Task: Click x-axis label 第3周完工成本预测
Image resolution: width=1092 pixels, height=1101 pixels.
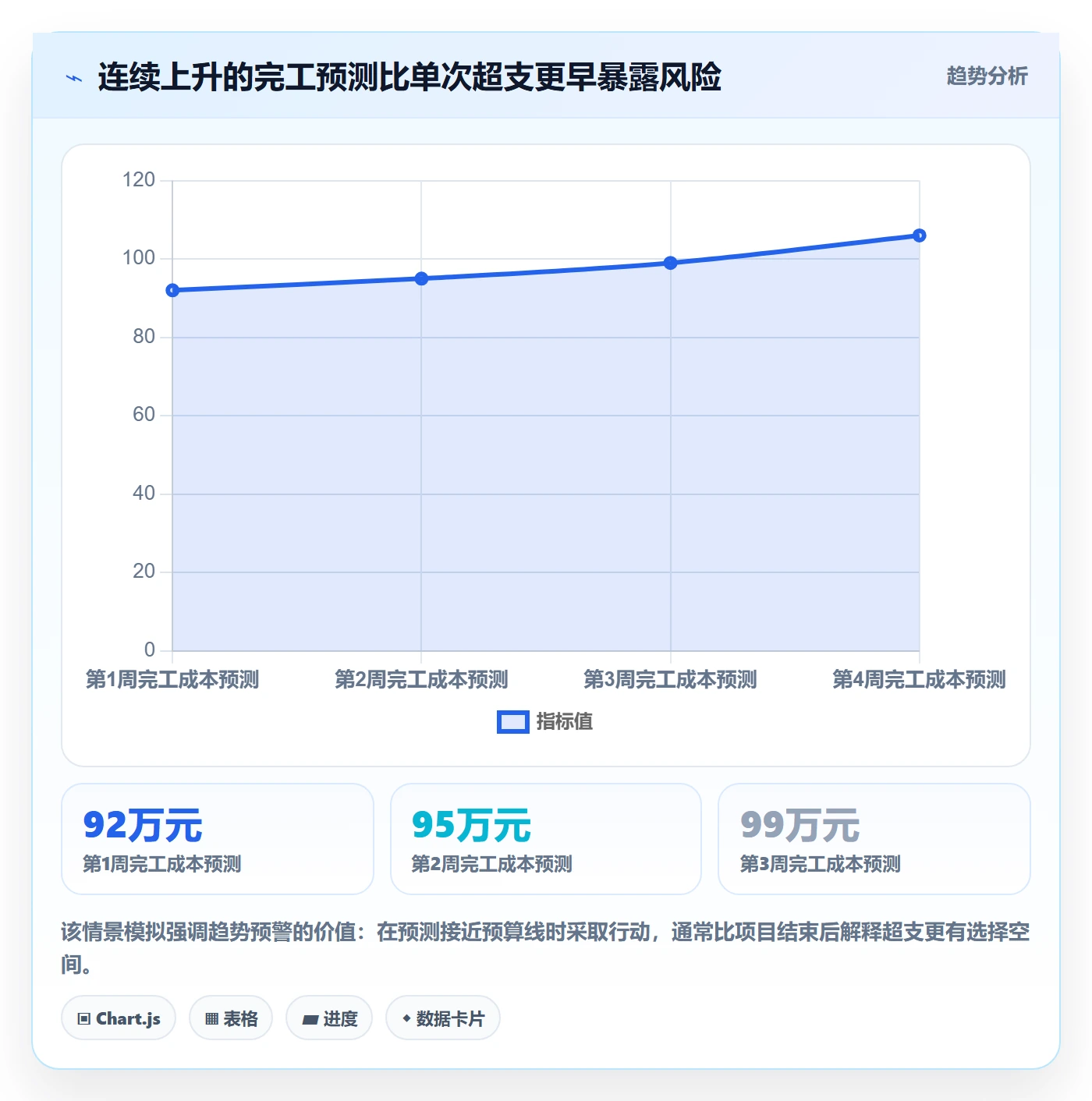Action: (x=670, y=679)
